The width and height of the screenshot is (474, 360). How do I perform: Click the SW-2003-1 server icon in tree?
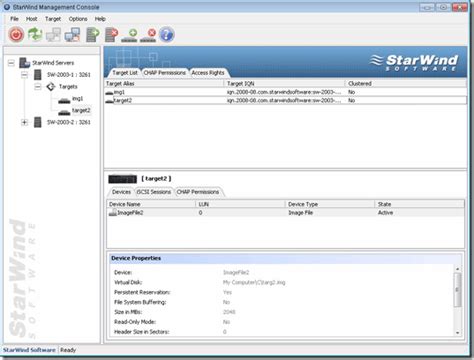38,75
